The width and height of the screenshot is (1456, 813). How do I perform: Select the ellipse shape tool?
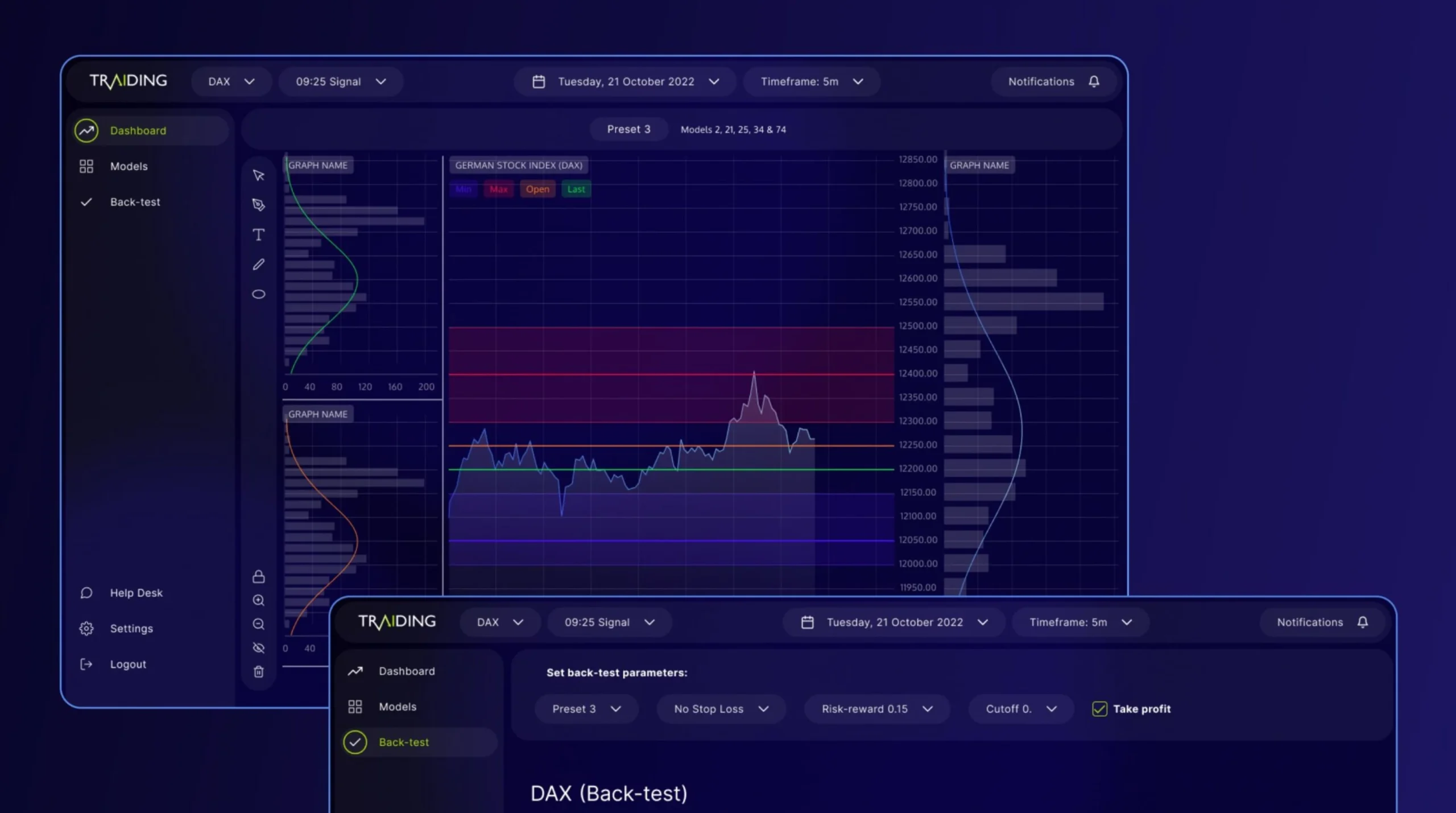tap(258, 294)
